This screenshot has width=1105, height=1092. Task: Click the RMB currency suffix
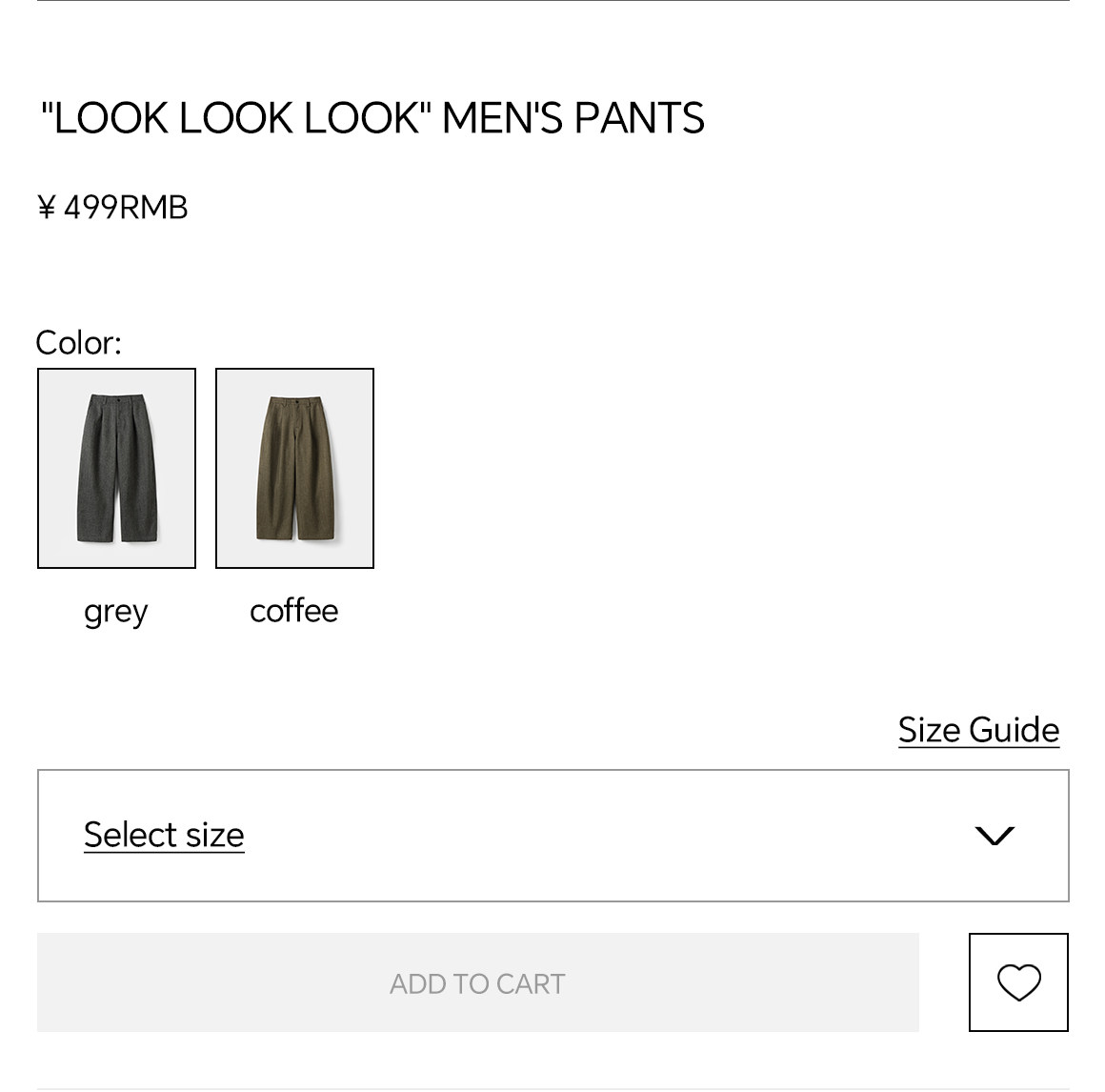point(153,207)
